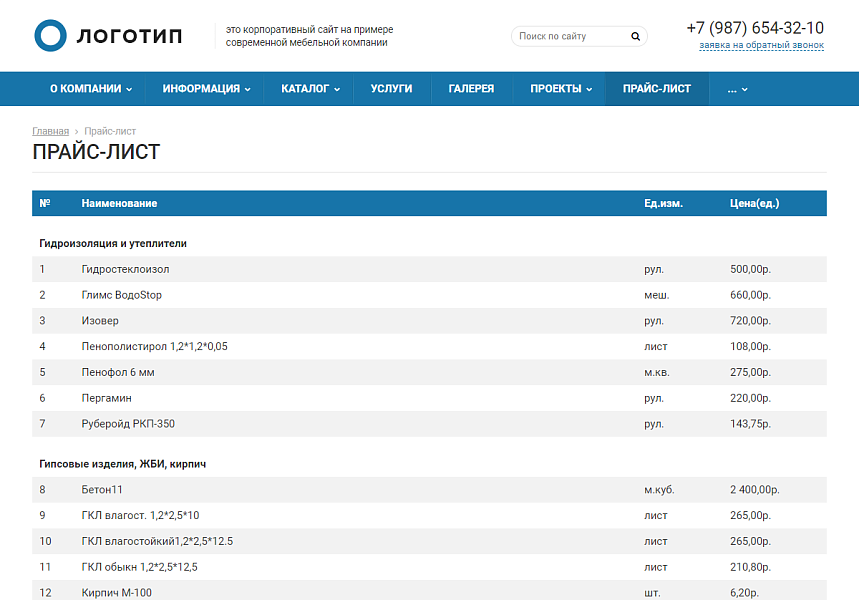The image size is (859, 600).
Task: Go to Главная breadcrumb link
Action: click(x=50, y=132)
